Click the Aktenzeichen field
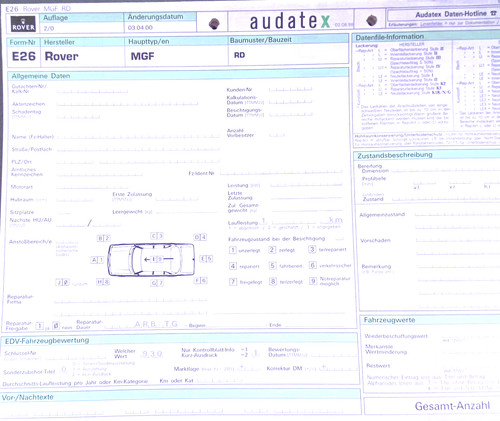Screen dimensions: 500x421 click(127, 104)
